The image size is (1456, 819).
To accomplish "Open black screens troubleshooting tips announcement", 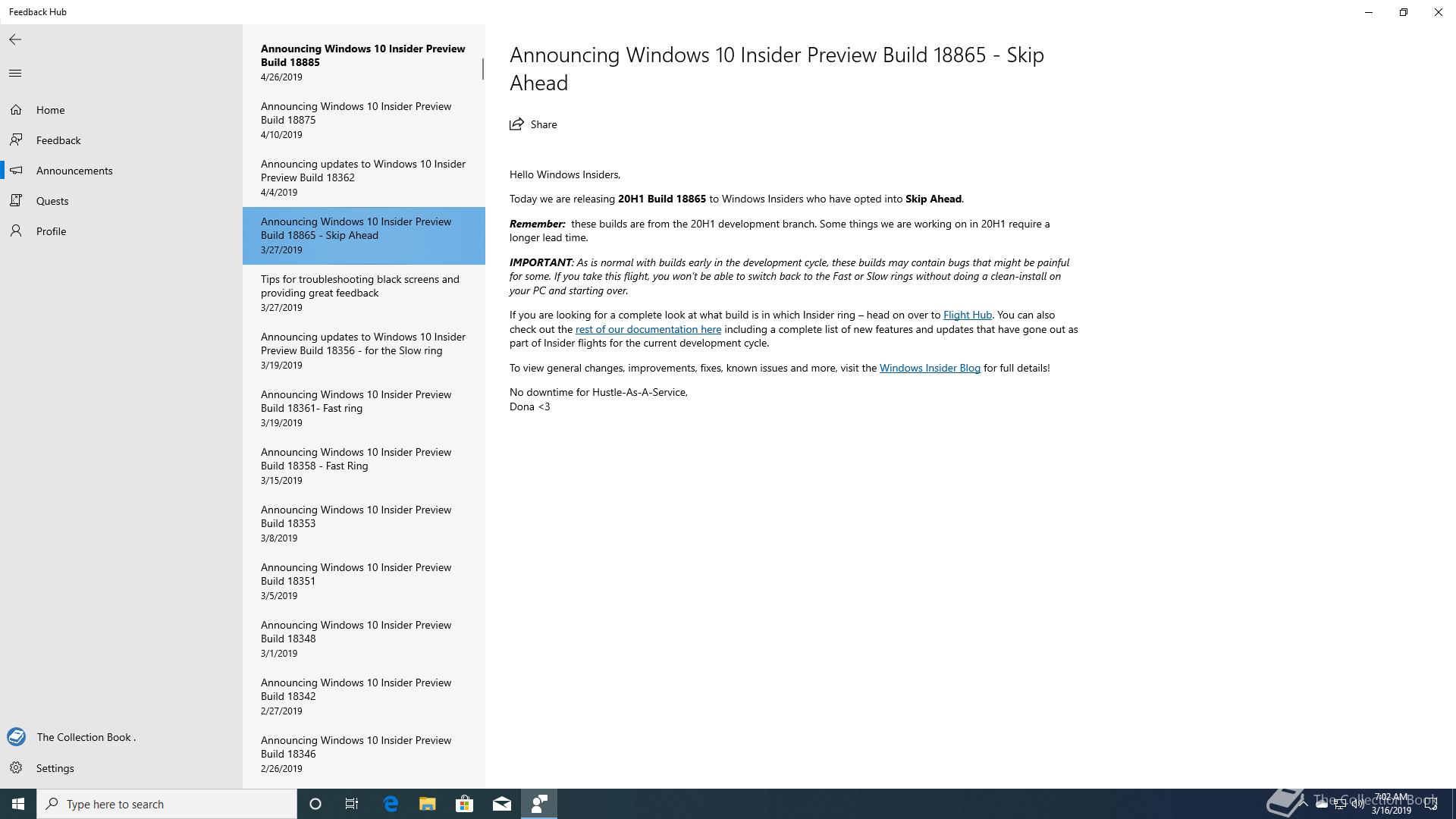I will (364, 293).
